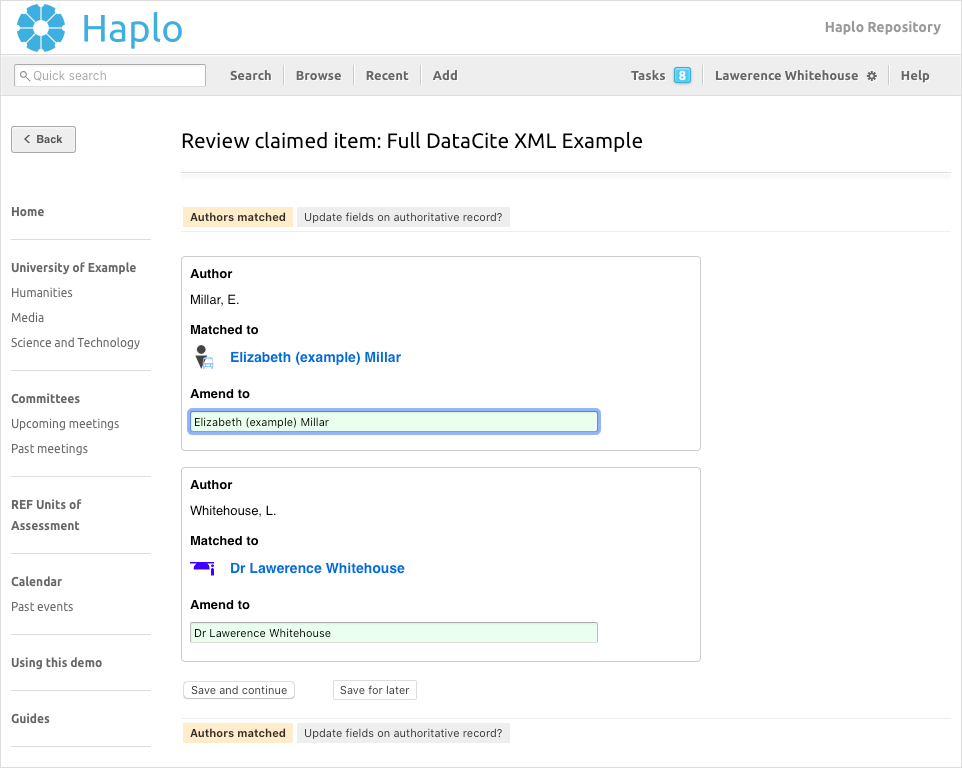962x768 pixels.
Task: Click Save and continue
Action: point(238,690)
